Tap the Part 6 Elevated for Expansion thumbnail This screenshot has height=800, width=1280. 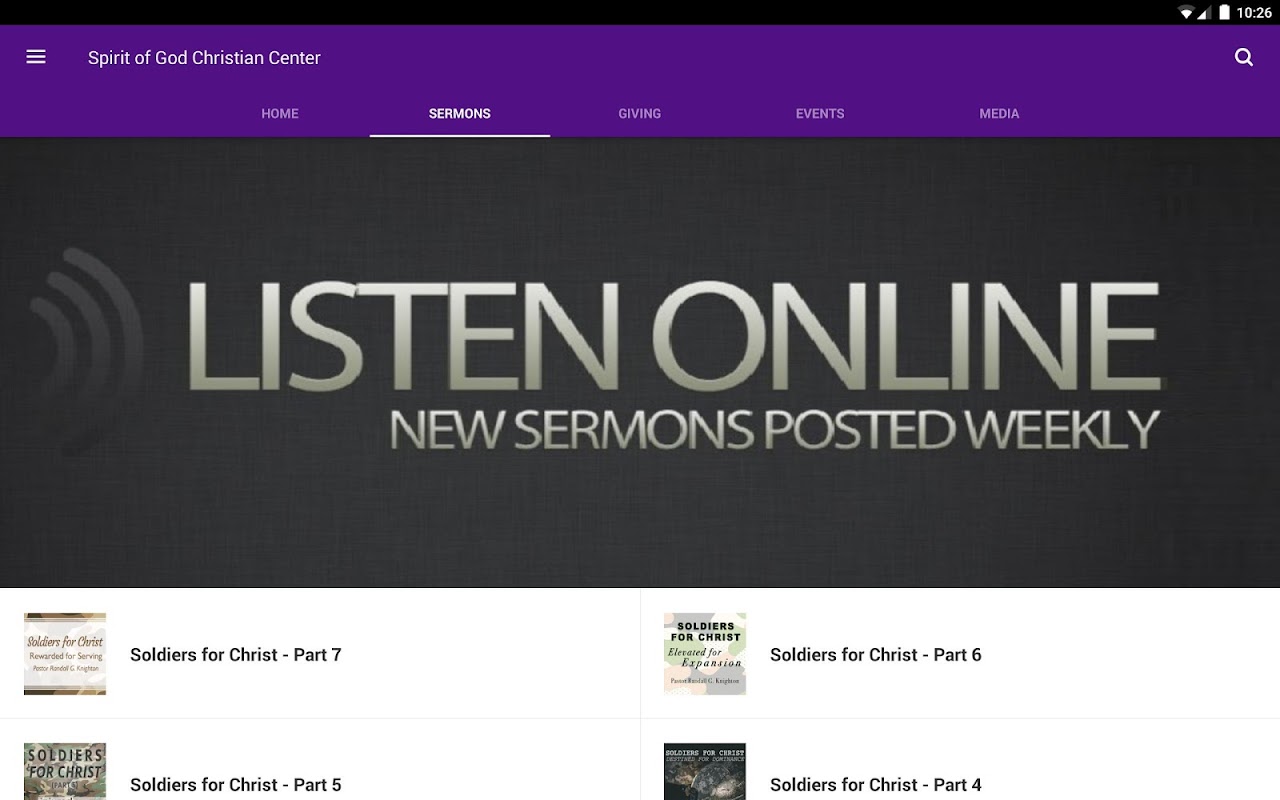pyautogui.click(x=705, y=654)
